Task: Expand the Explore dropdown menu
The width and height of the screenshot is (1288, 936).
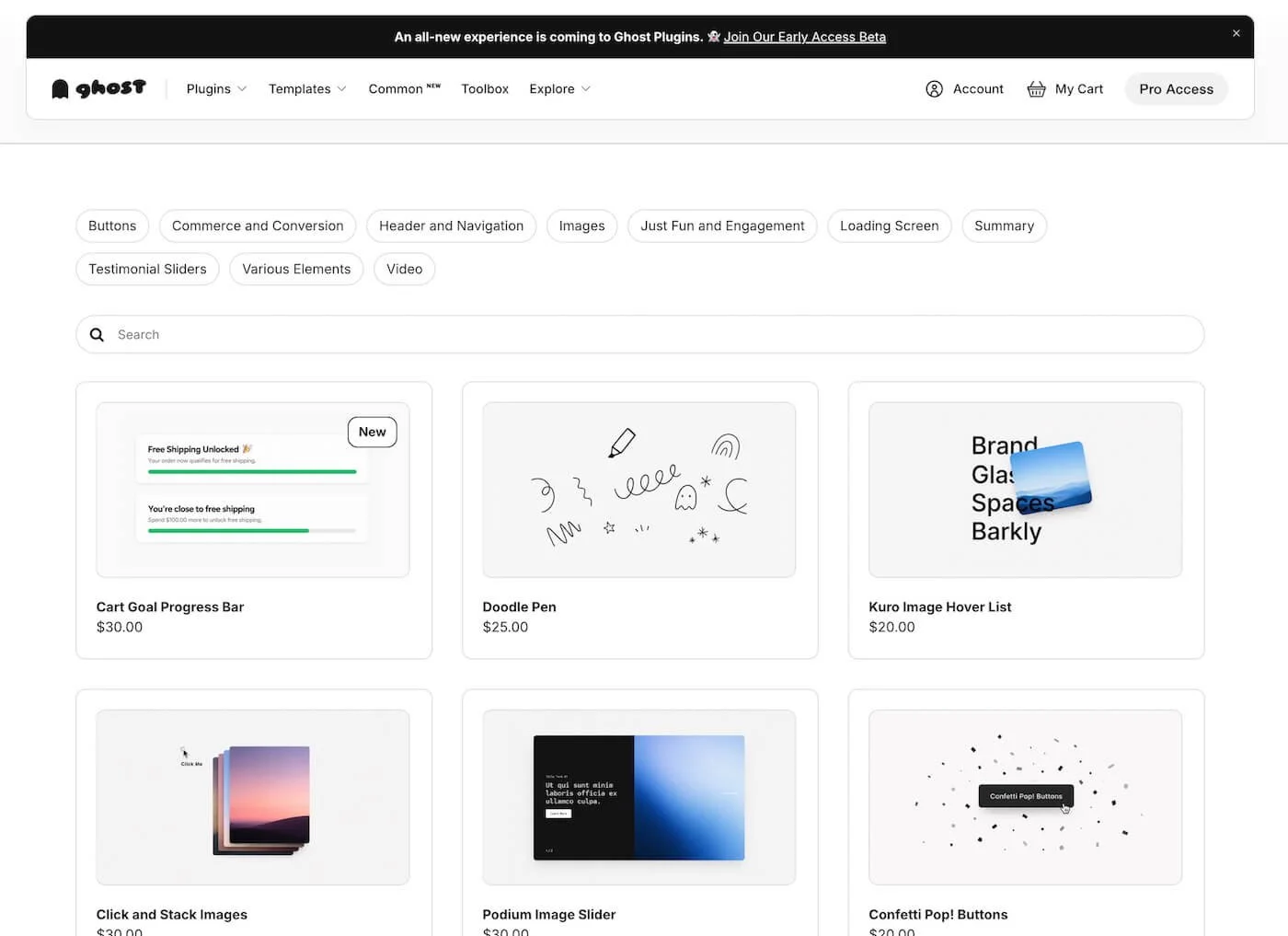Action: tap(559, 88)
